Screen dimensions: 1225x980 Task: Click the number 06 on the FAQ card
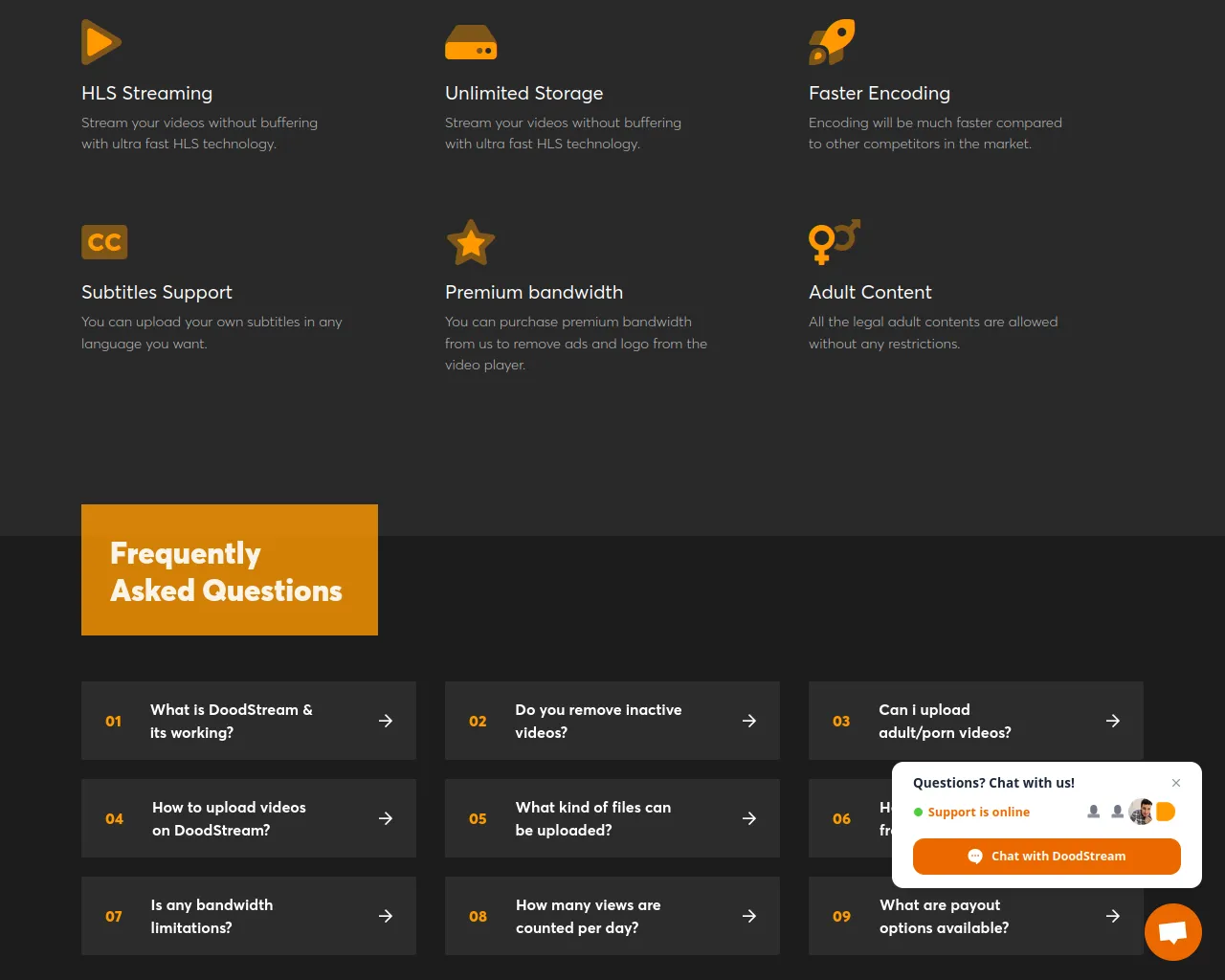pos(841,818)
